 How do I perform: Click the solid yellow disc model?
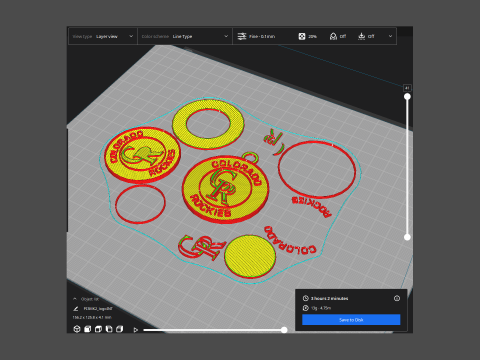[x=250, y=256]
